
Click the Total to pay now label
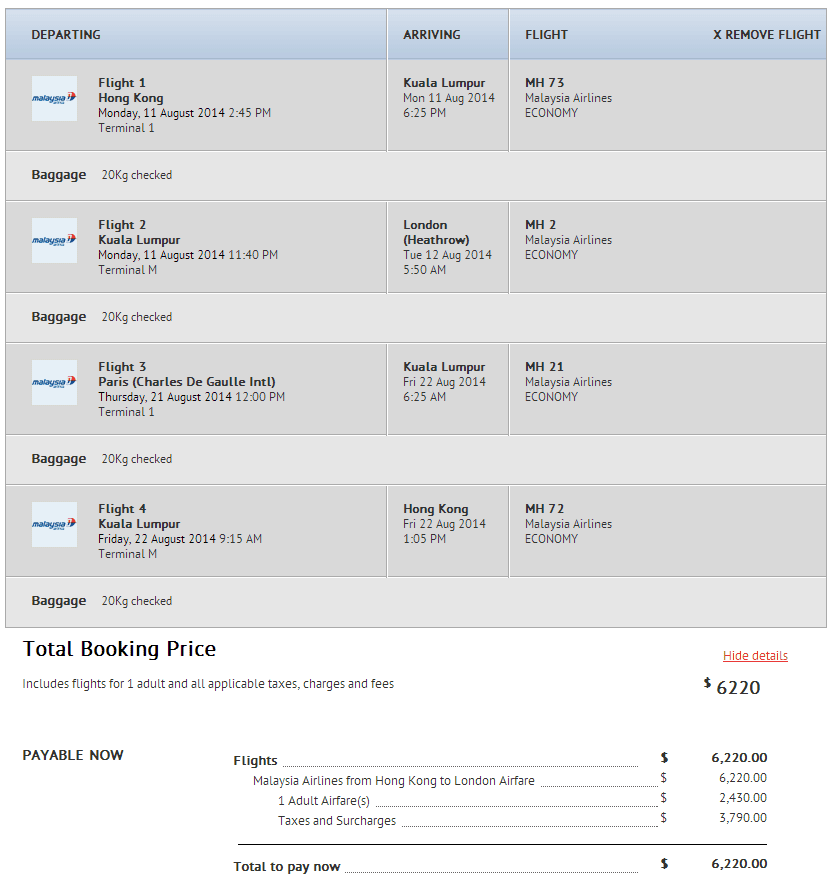point(287,866)
